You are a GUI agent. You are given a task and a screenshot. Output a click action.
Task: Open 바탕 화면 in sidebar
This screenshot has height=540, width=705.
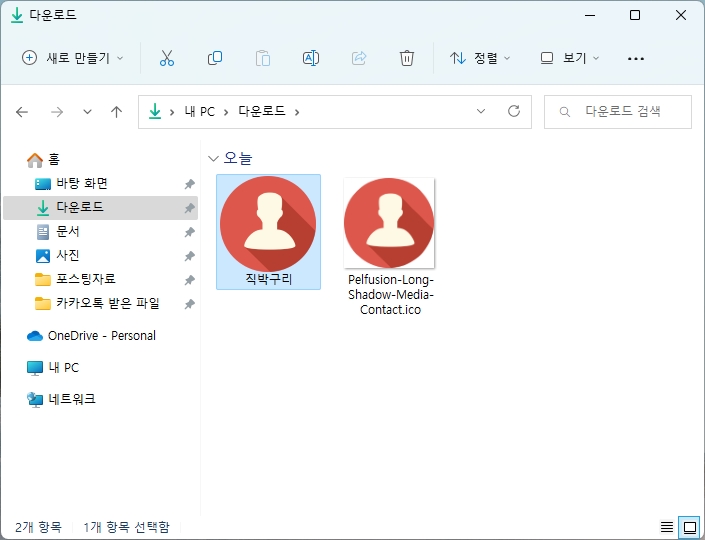pos(71,183)
